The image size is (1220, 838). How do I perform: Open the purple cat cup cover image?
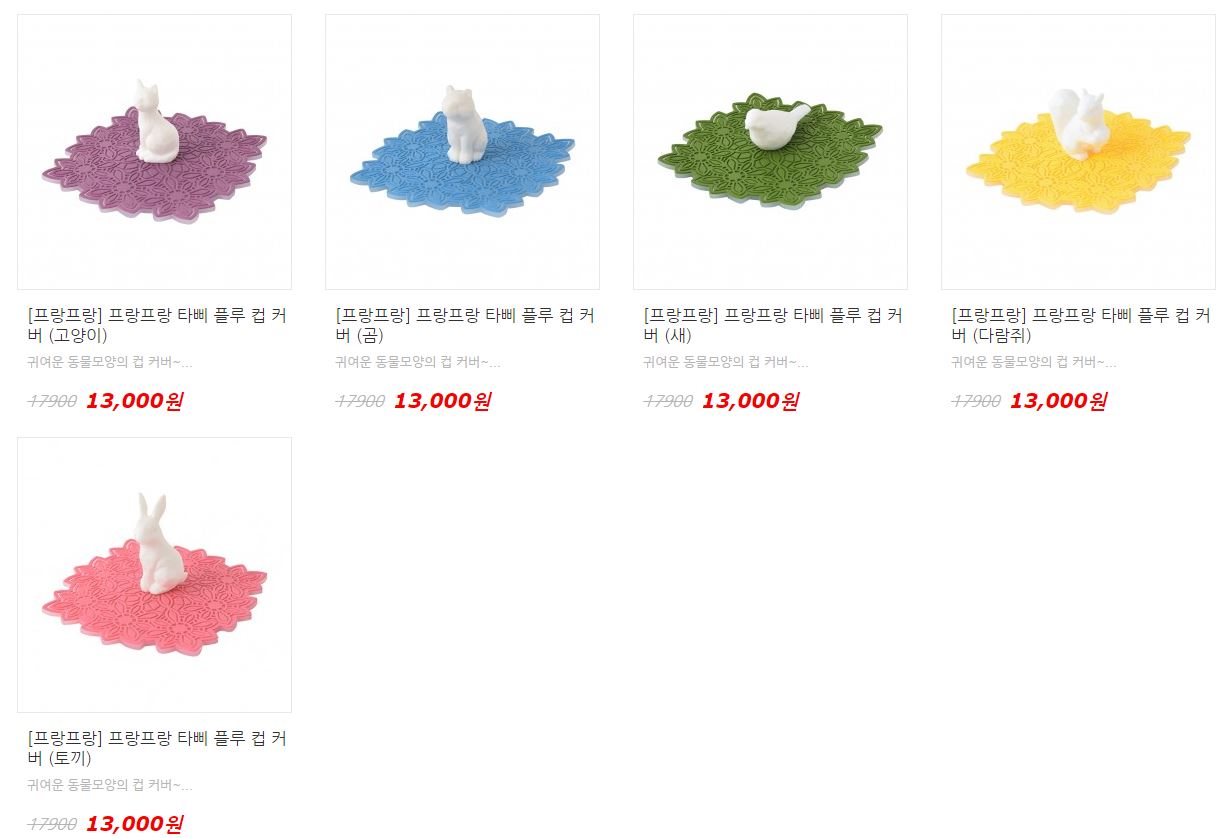154,152
